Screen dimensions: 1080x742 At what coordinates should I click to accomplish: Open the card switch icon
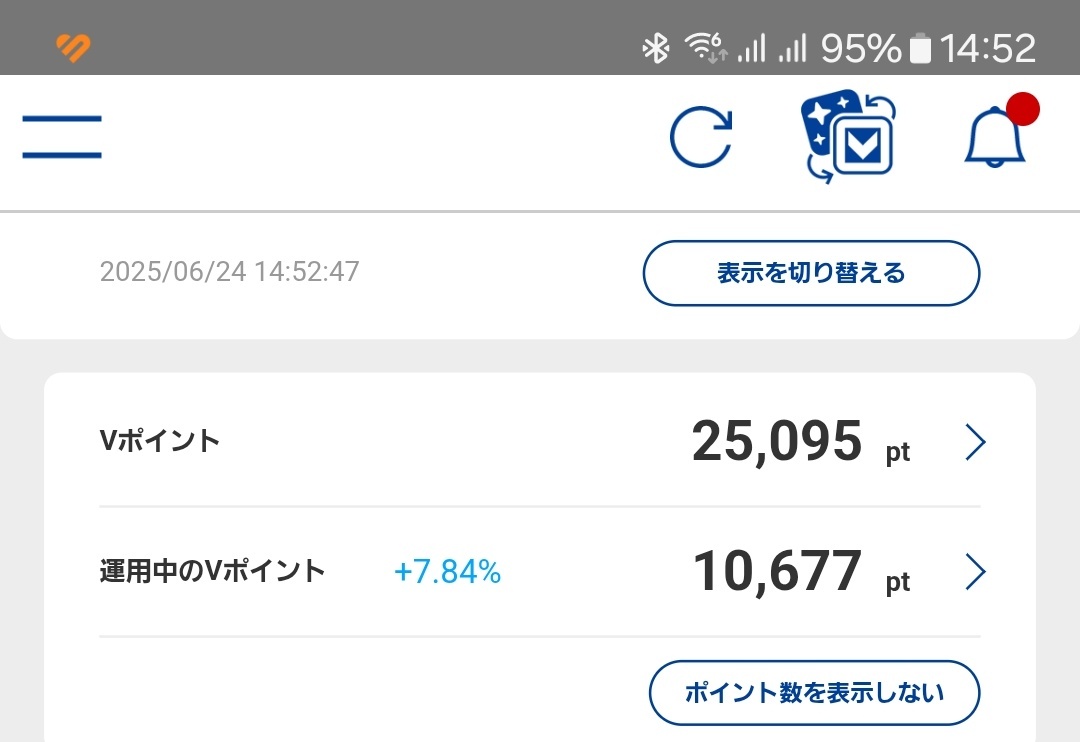[x=848, y=136]
